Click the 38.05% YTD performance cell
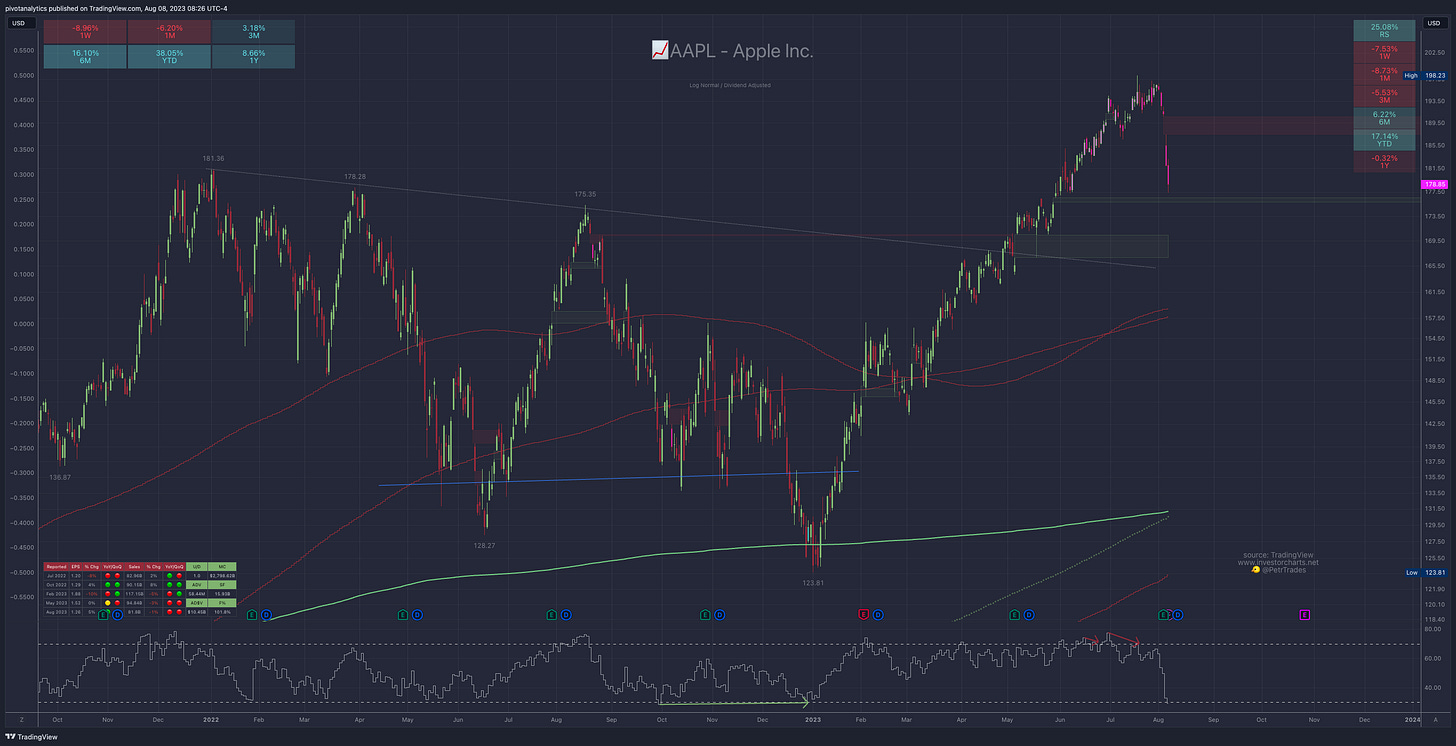The image size is (1456, 746). pyautogui.click(x=169, y=57)
